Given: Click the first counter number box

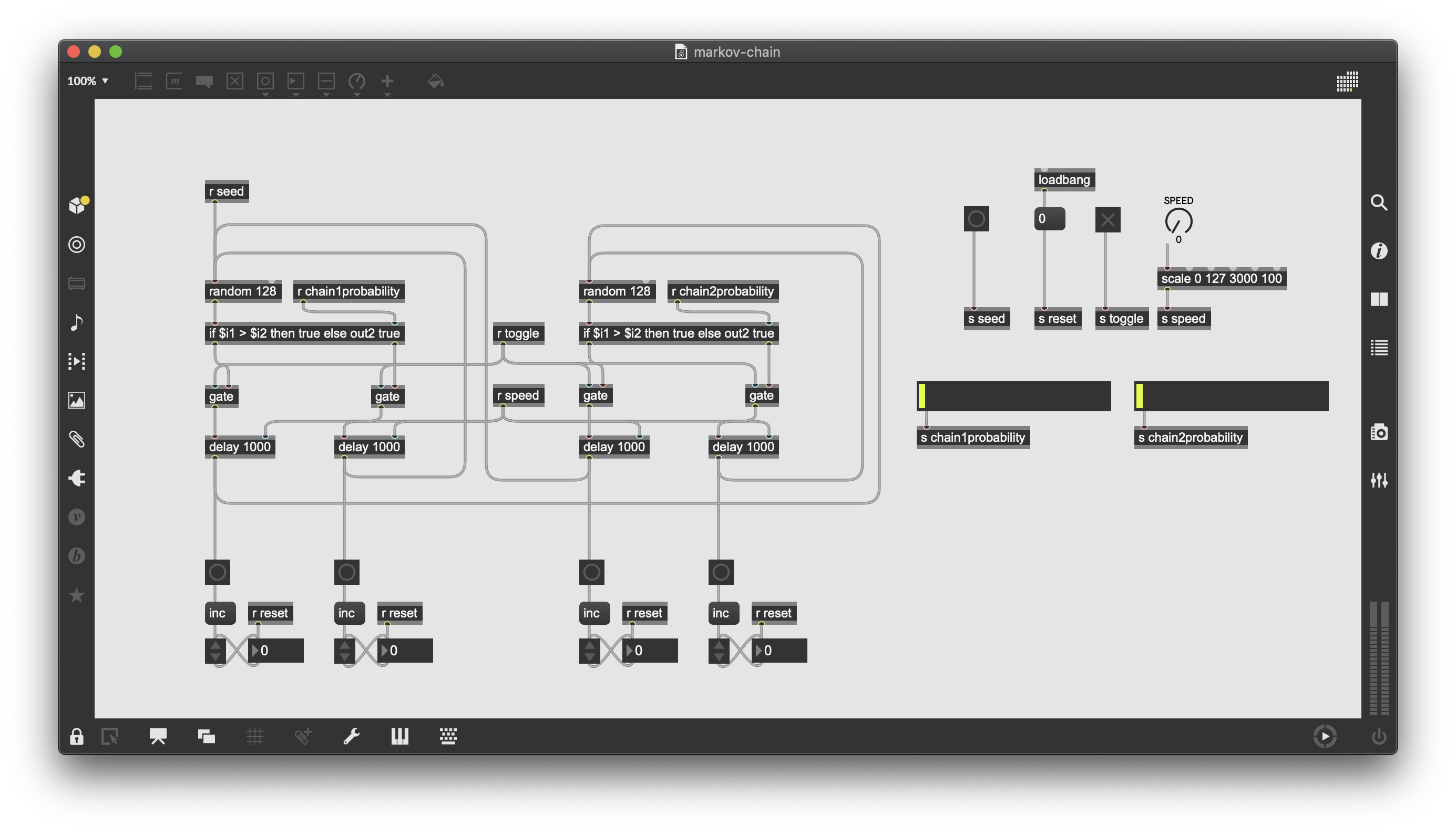Looking at the screenshot, I should click(x=276, y=650).
